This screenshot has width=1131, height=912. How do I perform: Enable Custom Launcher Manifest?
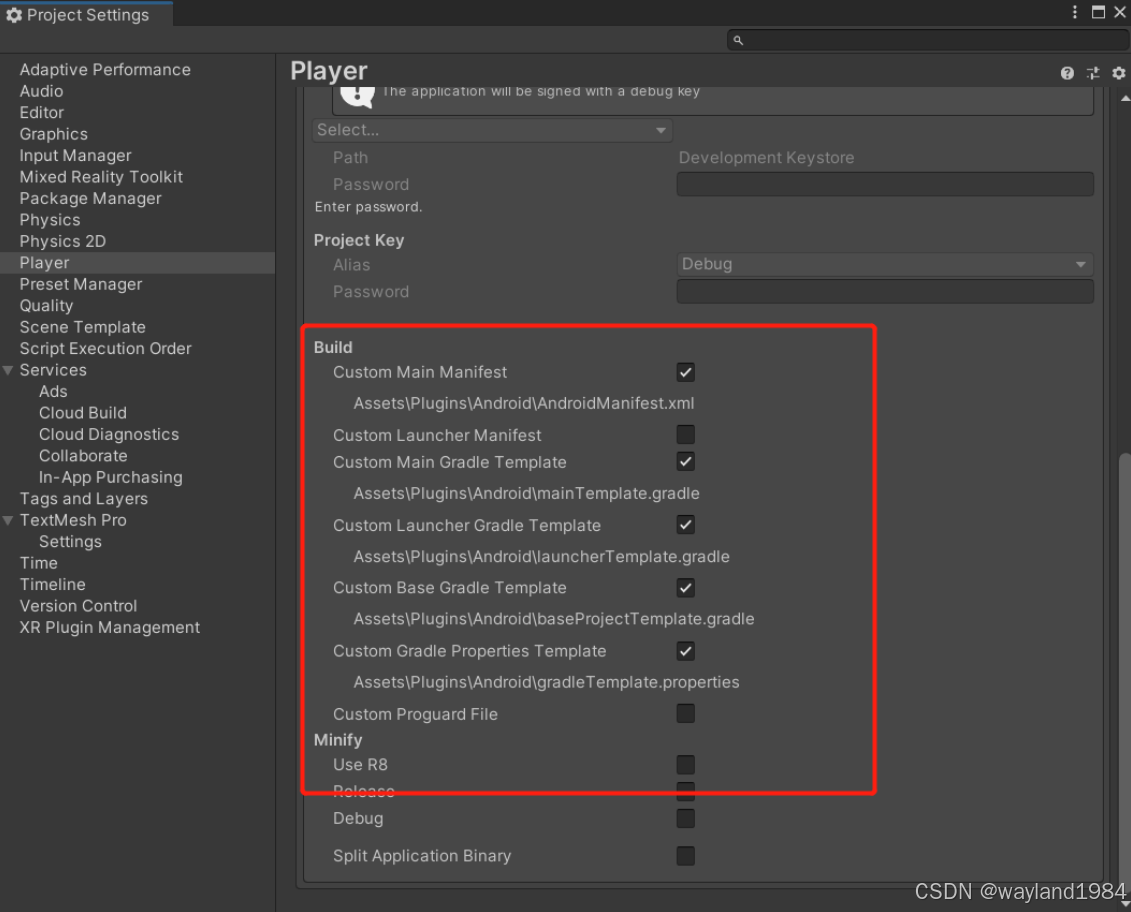click(685, 434)
